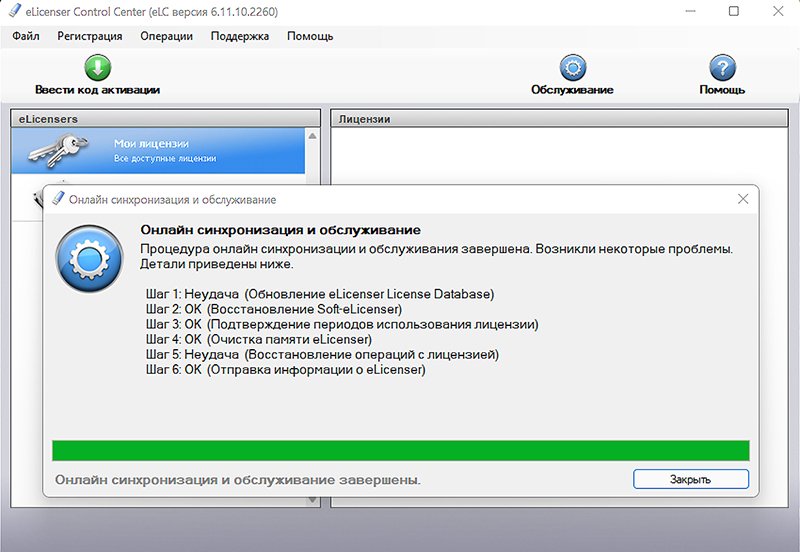Viewport: 800px width, 552px height.
Task: Click the green Enter Activation Code download icon
Action: [98, 68]
